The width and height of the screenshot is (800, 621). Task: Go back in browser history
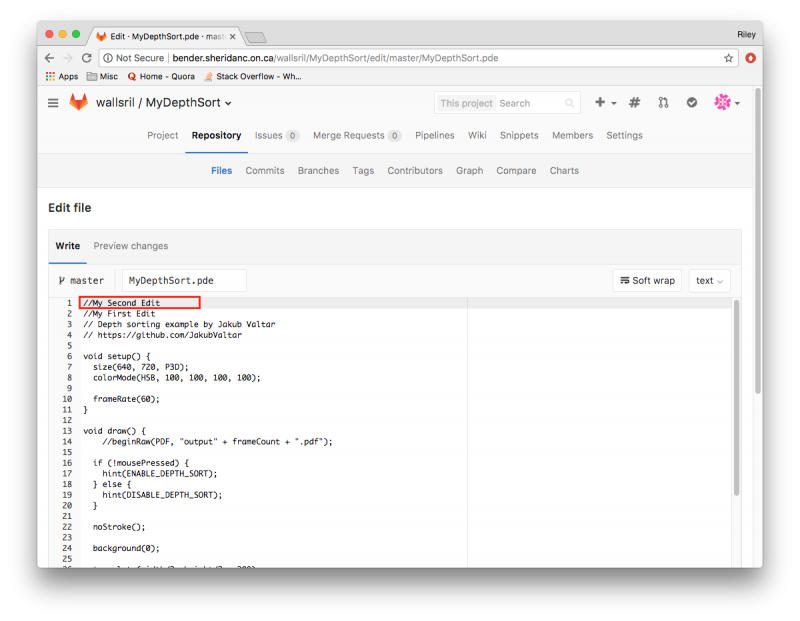pyautogui.click(x=49, y=58)
